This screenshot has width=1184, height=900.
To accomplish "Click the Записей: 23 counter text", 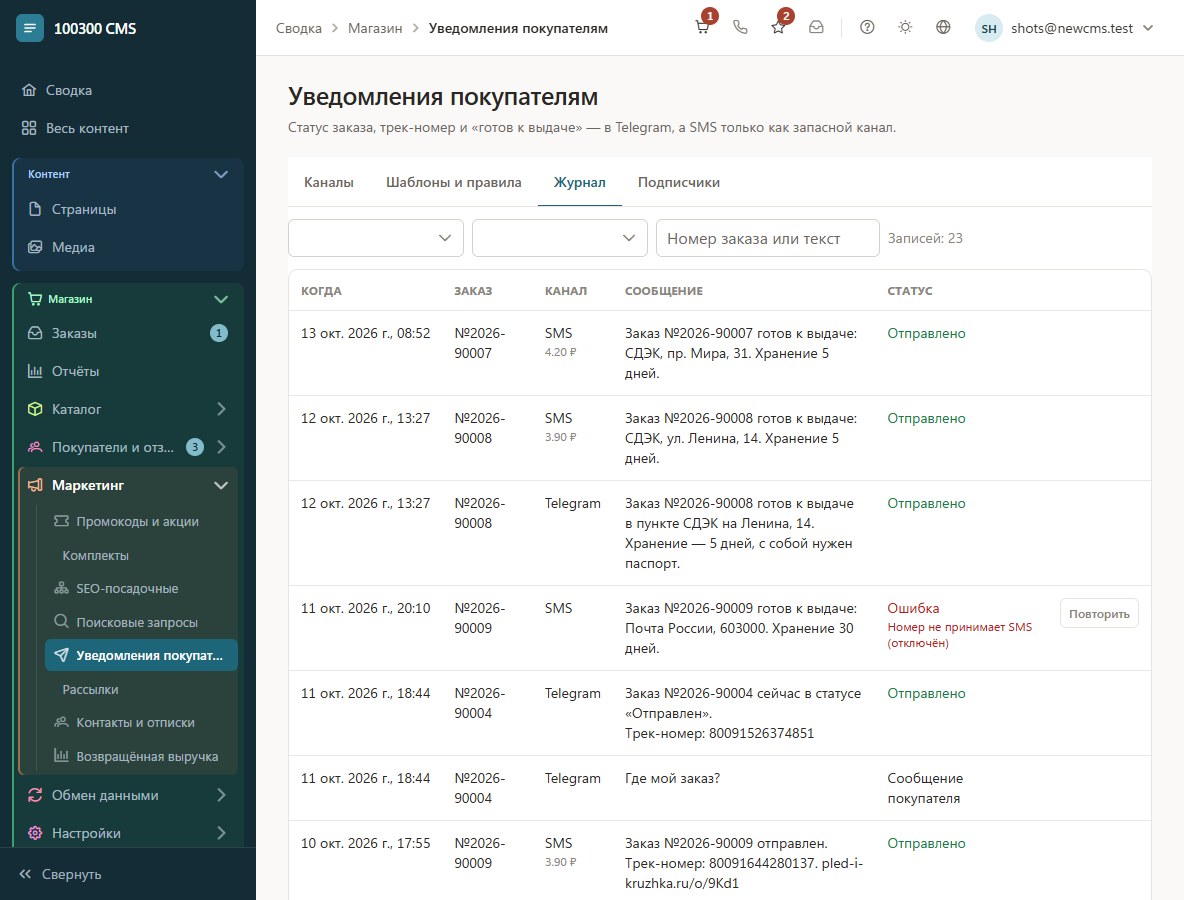I will [925, 238].
